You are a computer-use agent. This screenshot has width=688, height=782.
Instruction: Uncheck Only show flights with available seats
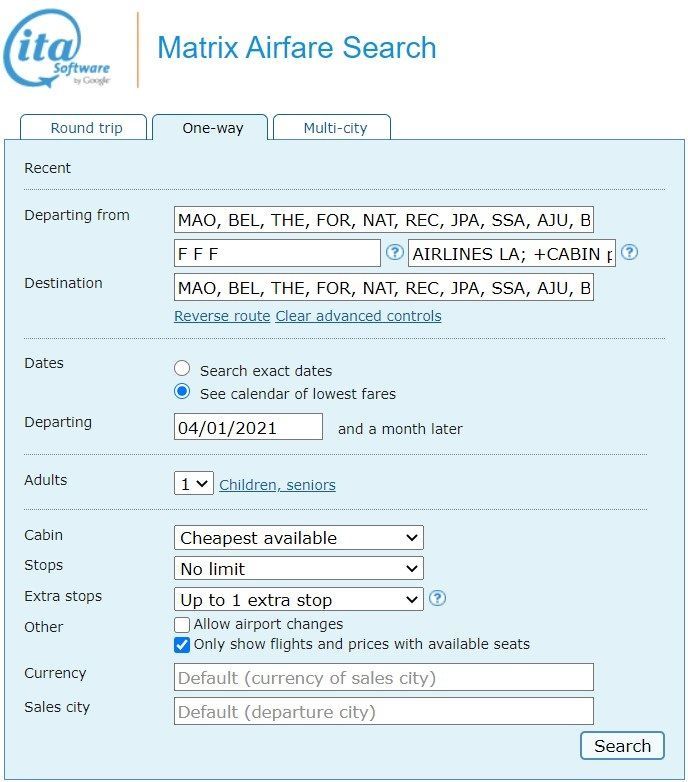pos(182,645)
